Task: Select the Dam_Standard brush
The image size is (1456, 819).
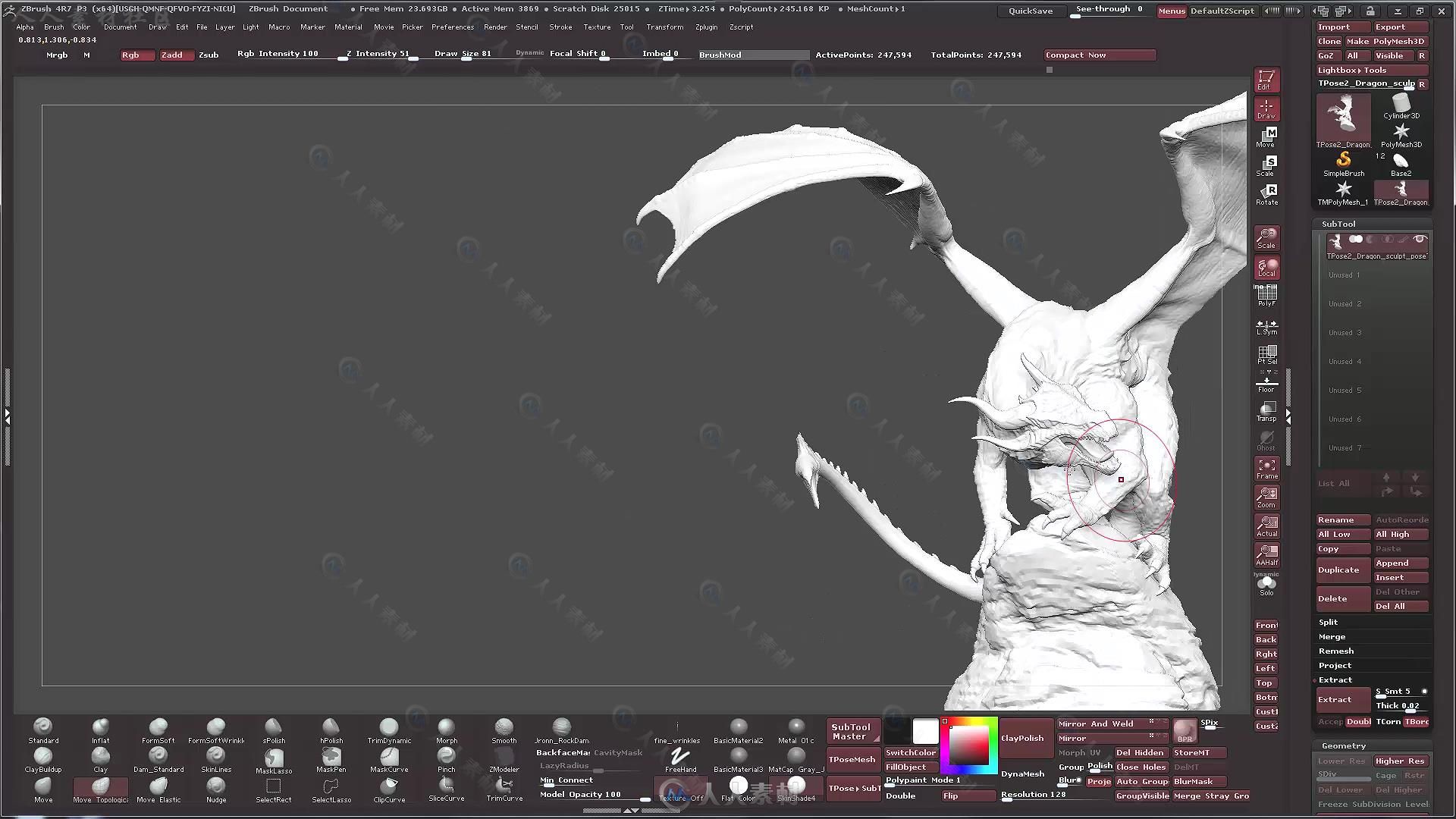Action: pyautogui.click(x=158, y=760)
